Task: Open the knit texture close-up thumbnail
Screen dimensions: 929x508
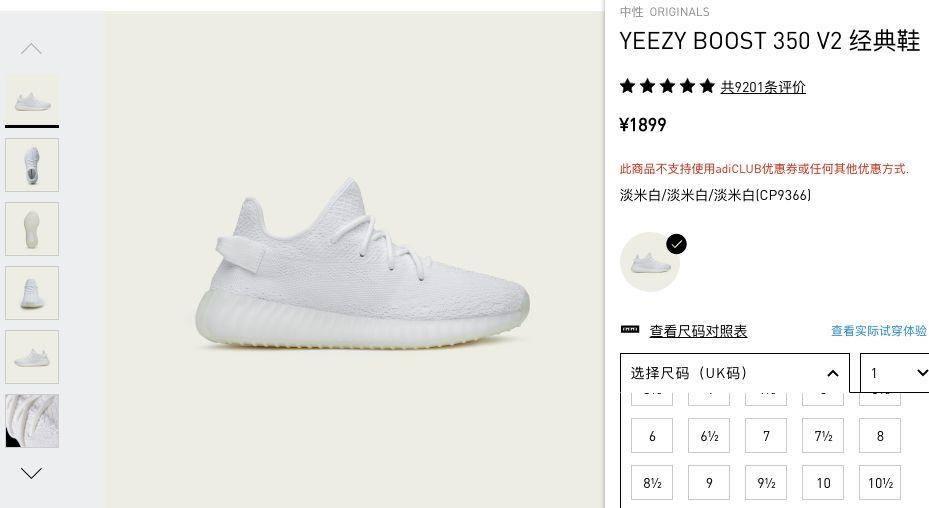Action: [32, 421]
